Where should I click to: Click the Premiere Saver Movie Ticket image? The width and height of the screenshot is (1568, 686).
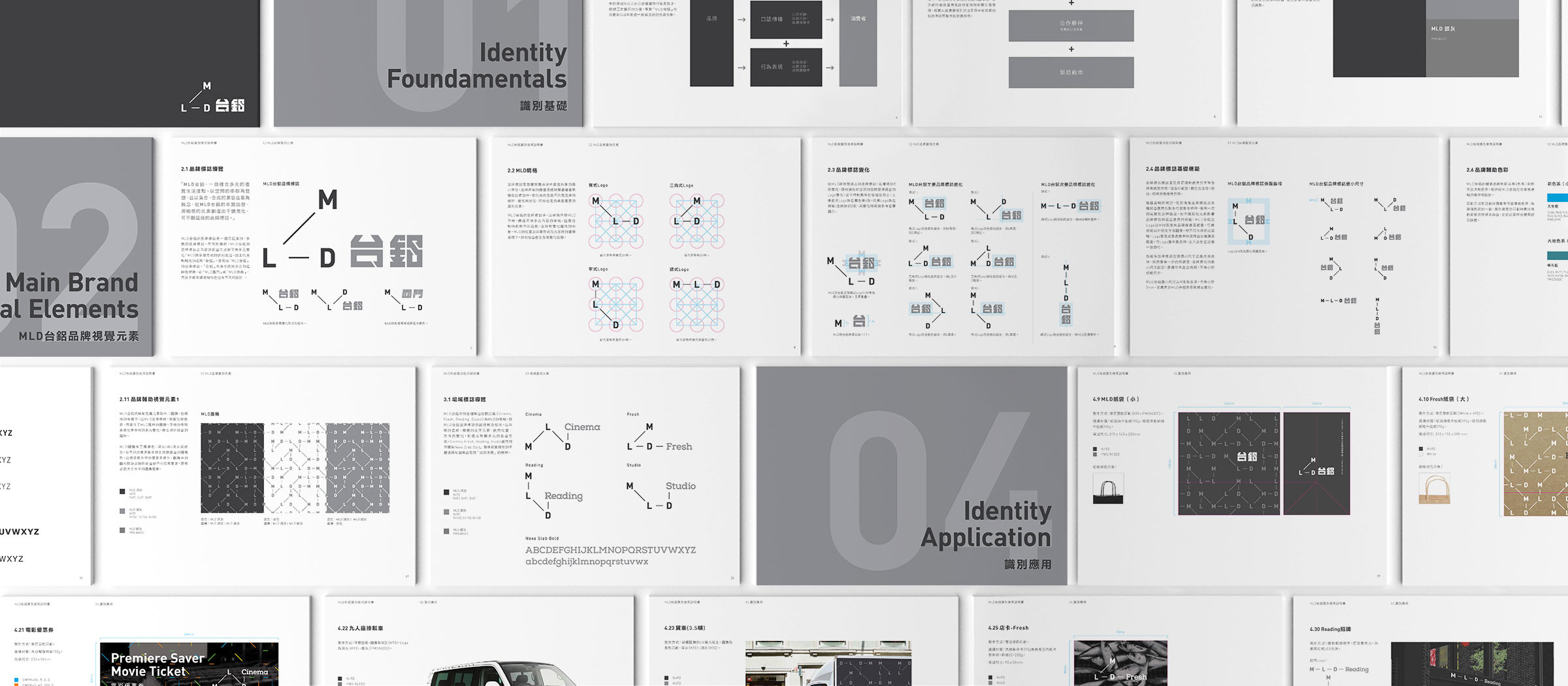coord(189,664)
